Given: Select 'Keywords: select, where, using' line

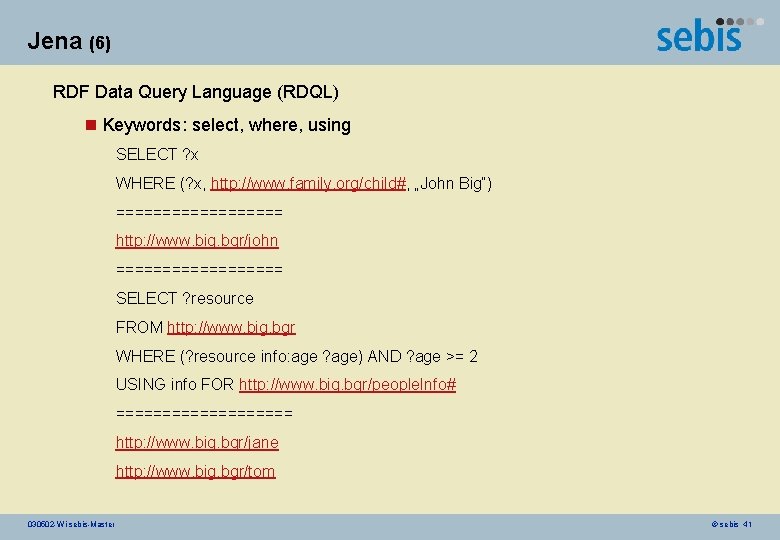Looking at the screenshot, I should coord(226,125).
